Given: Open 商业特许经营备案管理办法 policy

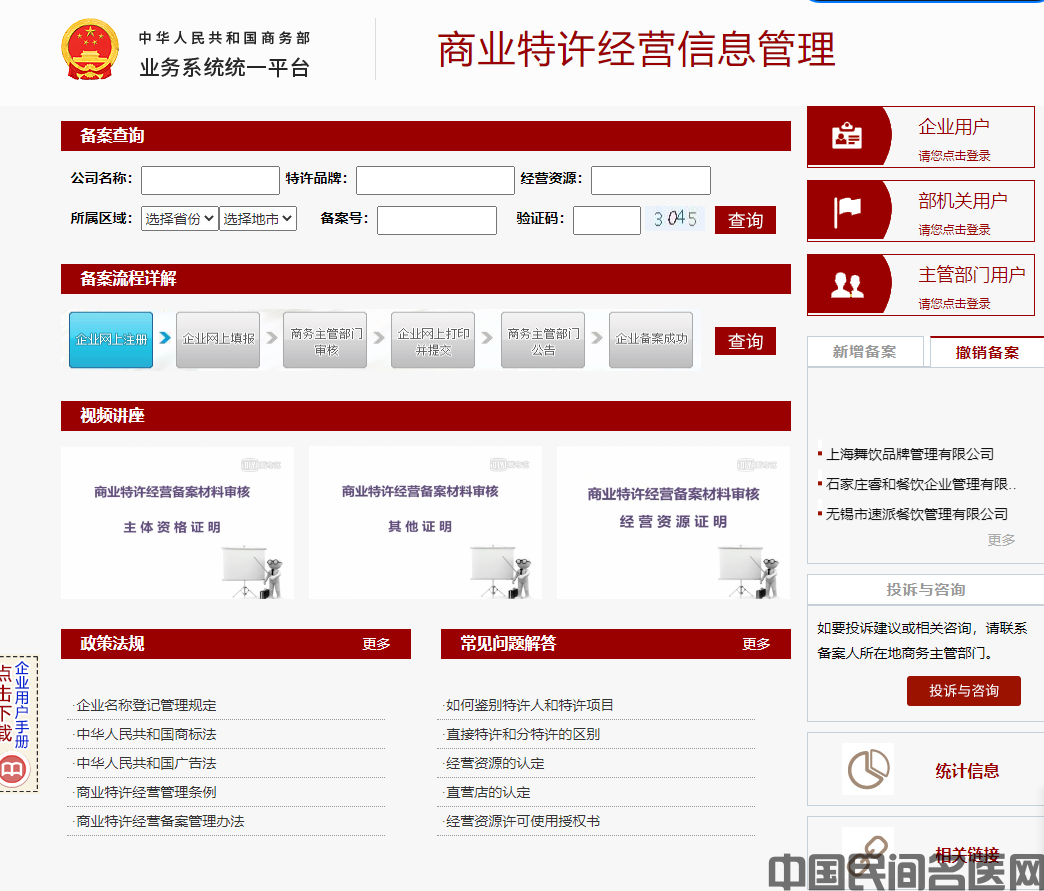Looking at the screenshot, I should [160, 821].
